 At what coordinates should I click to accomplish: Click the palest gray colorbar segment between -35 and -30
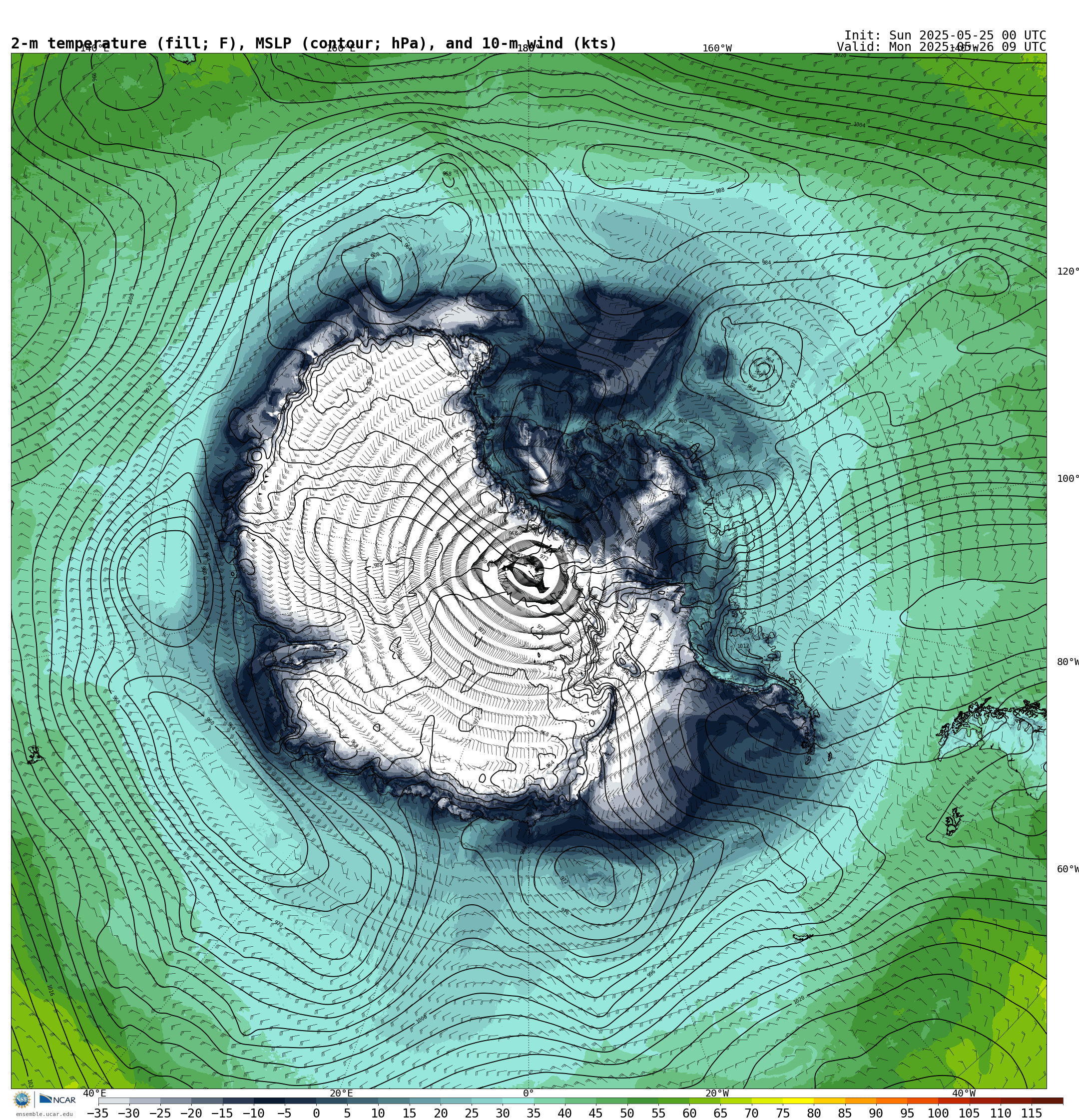point(114,1101)
